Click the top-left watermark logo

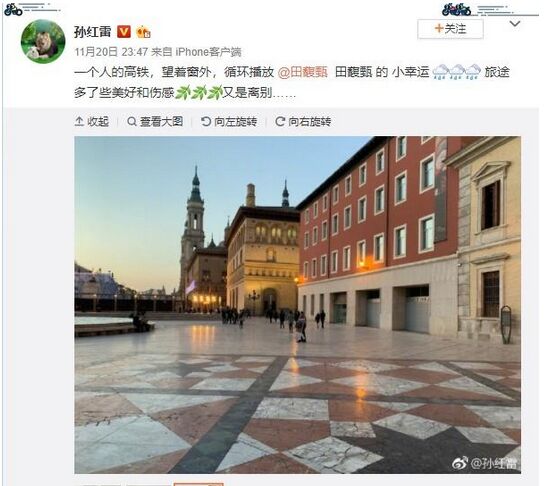(x=13, y=10)
